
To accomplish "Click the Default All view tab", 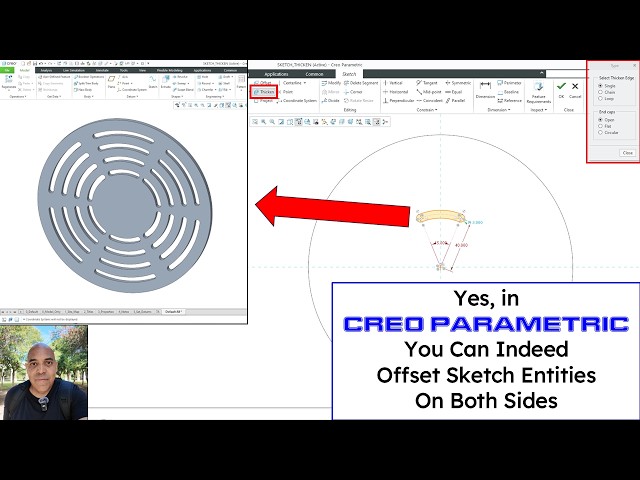I will coord(173,311).
